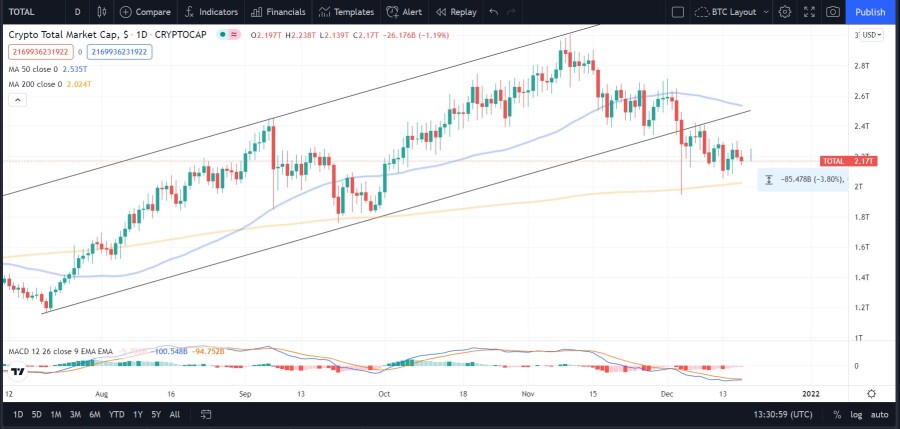Open chart settings gear in top toolbar
Viewport: 900px width, 429px height.
coord(785,11)
